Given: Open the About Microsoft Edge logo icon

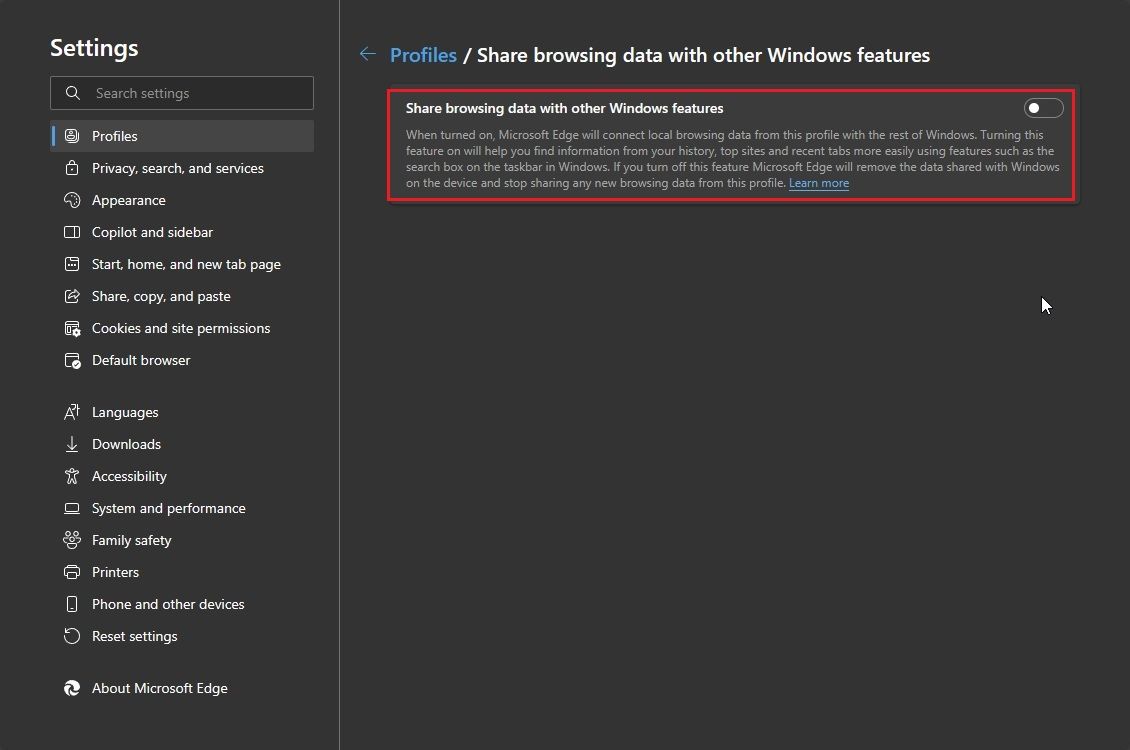Looking at the screenshot, I should pyautogui.click(x=71, y=688).
